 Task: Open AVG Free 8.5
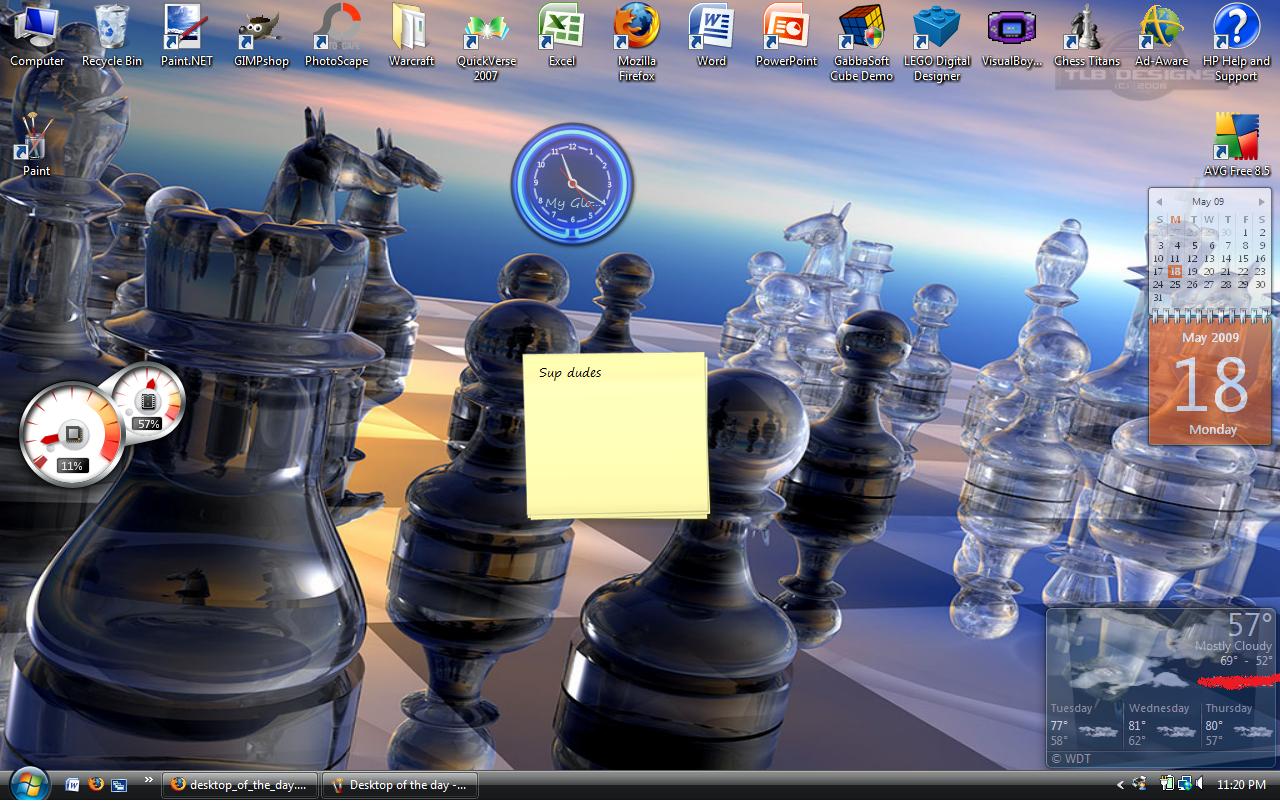click(1235, 135)
